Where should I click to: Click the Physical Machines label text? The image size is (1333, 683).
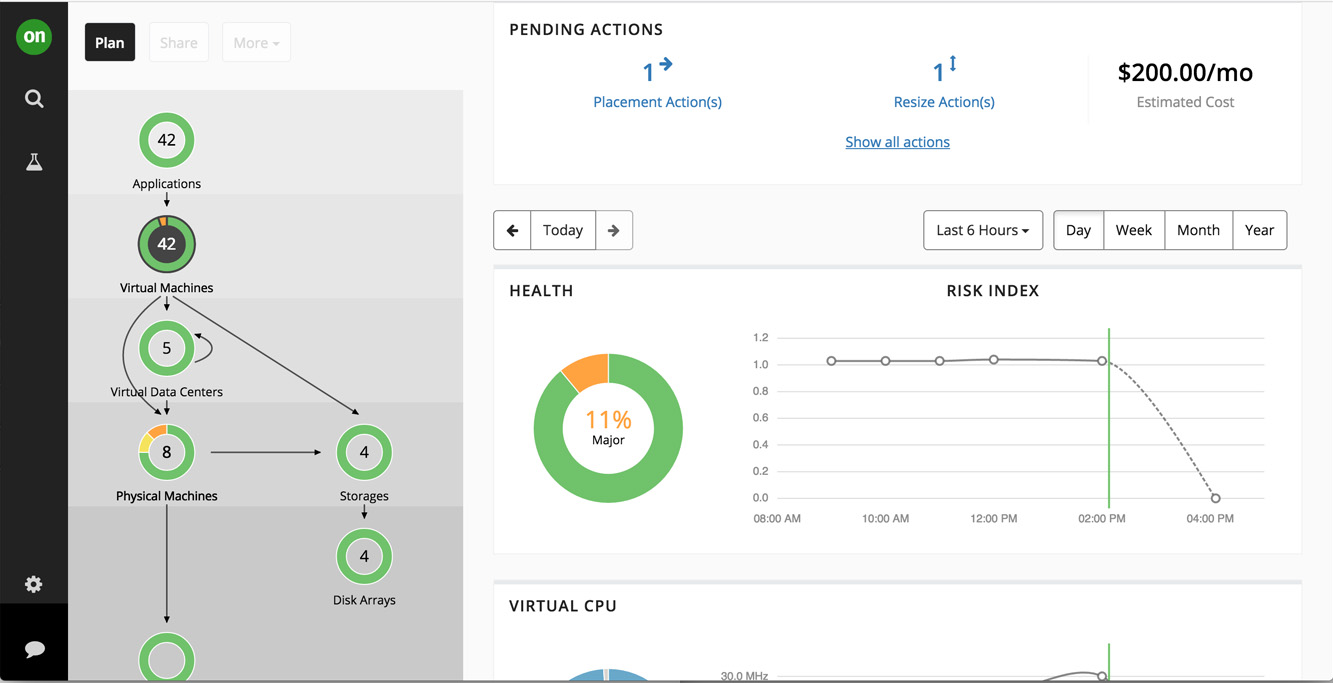[x=167, y=496]
